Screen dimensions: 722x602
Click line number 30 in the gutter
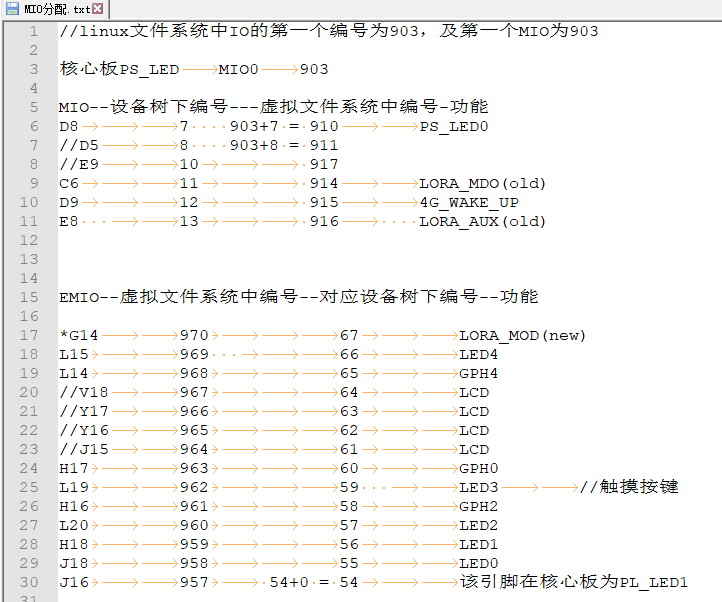29,582
